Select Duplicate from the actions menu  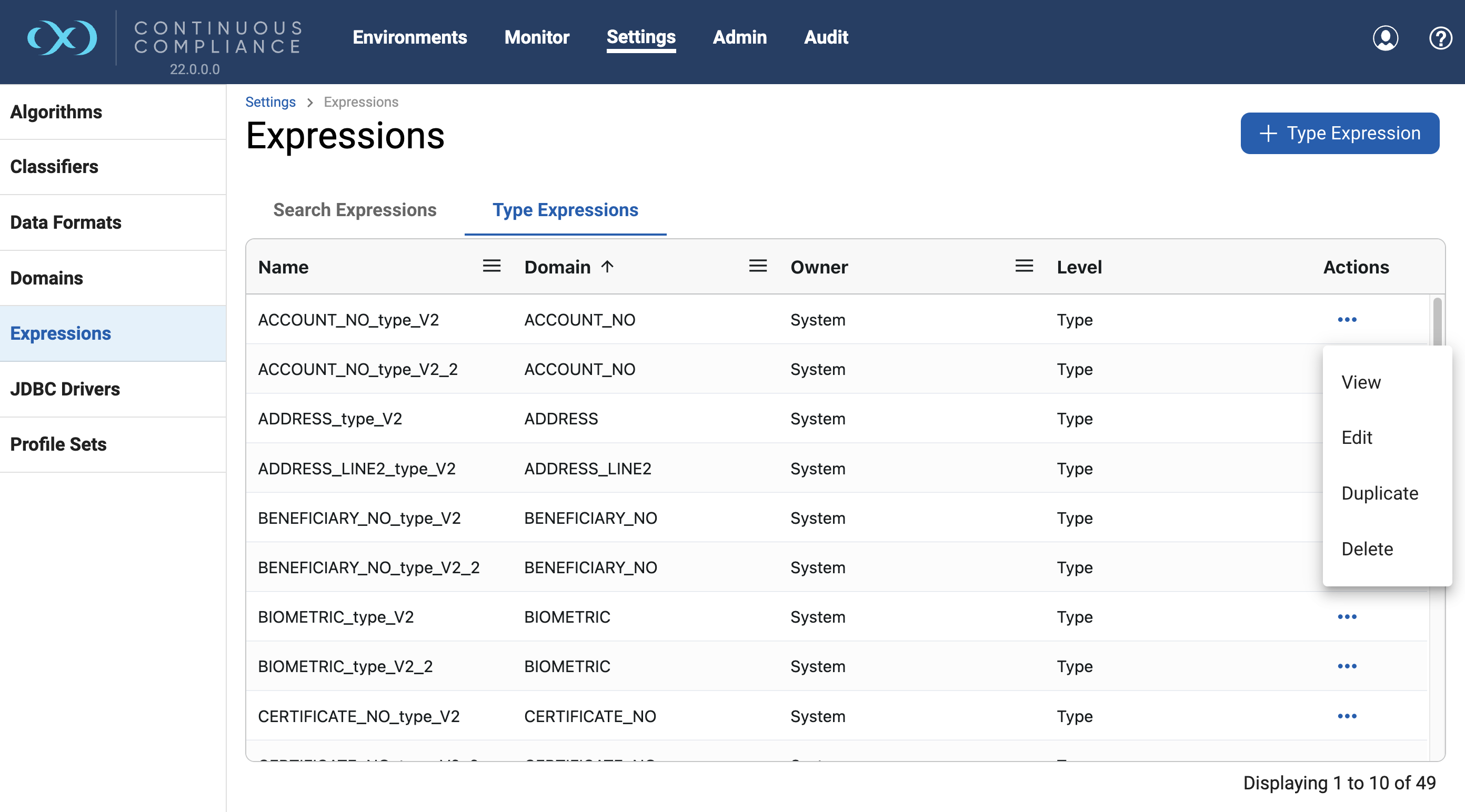click(1379, 493)
